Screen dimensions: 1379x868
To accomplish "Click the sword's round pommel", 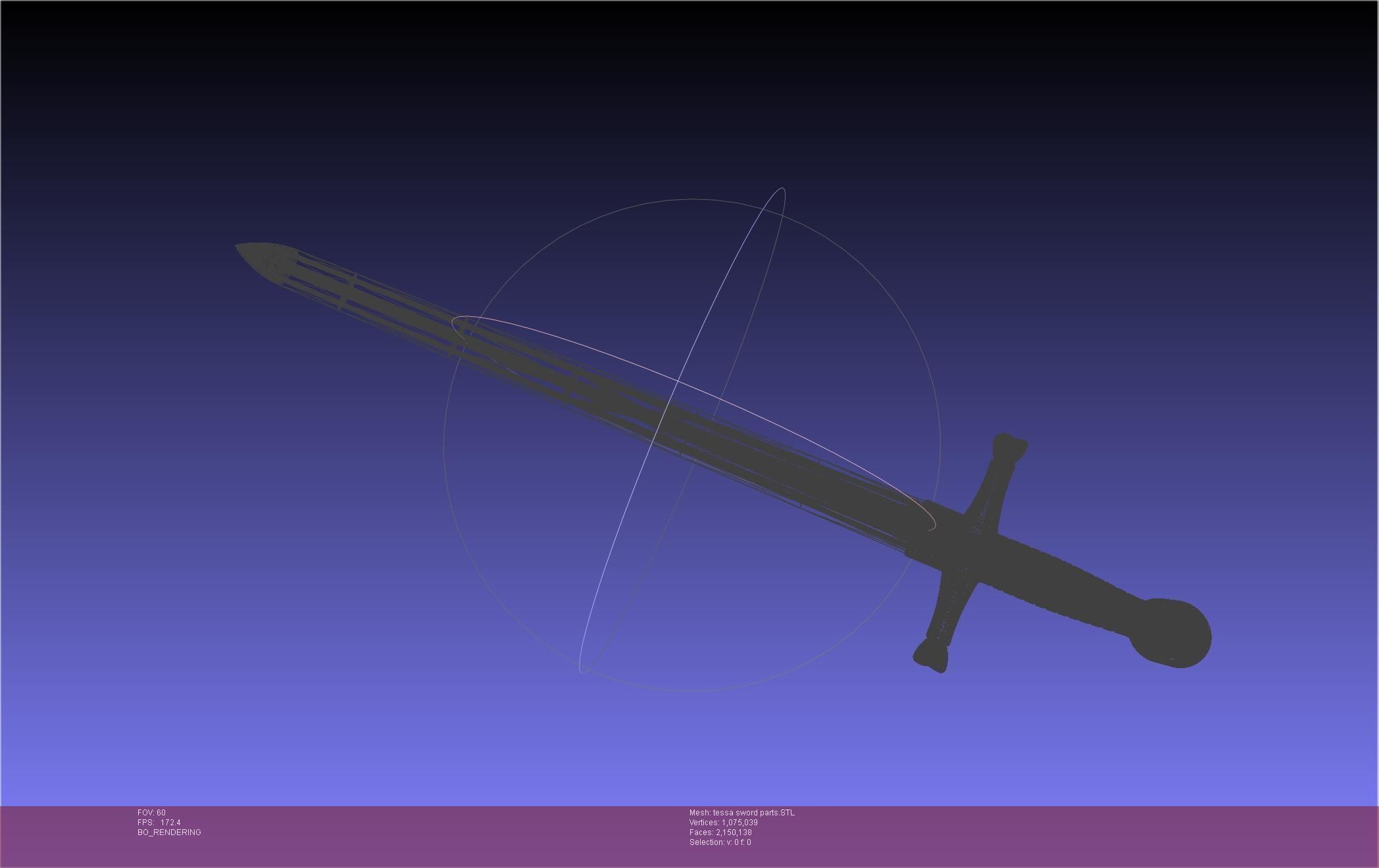I will pos(1172,633).
